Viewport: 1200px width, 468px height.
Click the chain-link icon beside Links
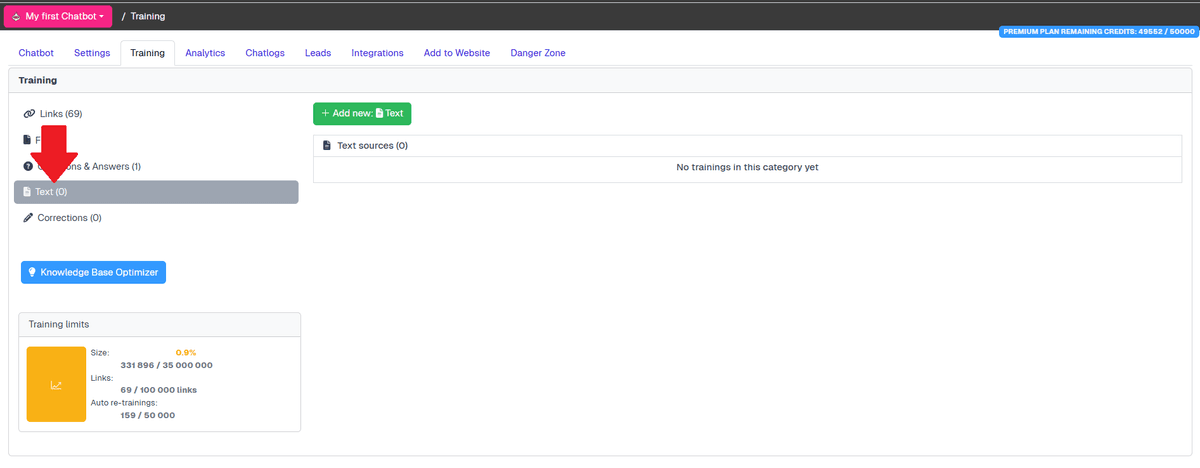[x=29, y=114]
